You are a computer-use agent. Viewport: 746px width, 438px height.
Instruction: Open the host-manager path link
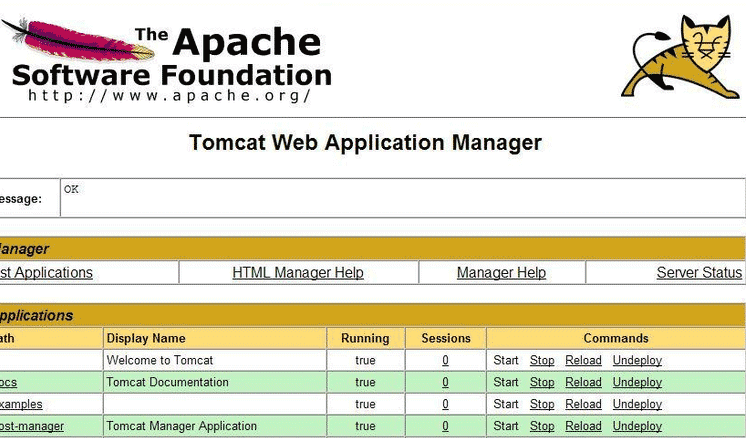point(32,426)
